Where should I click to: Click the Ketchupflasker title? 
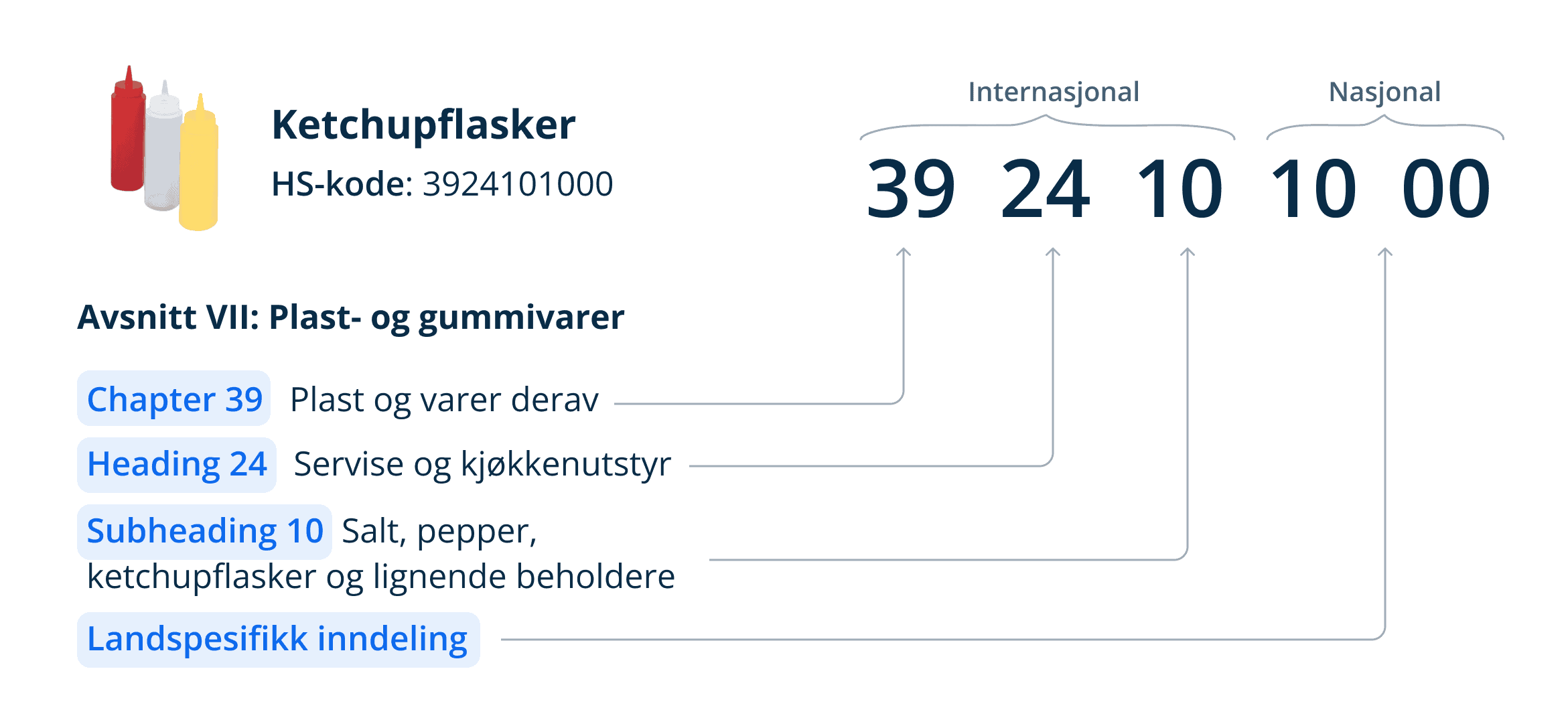[423, 125]
